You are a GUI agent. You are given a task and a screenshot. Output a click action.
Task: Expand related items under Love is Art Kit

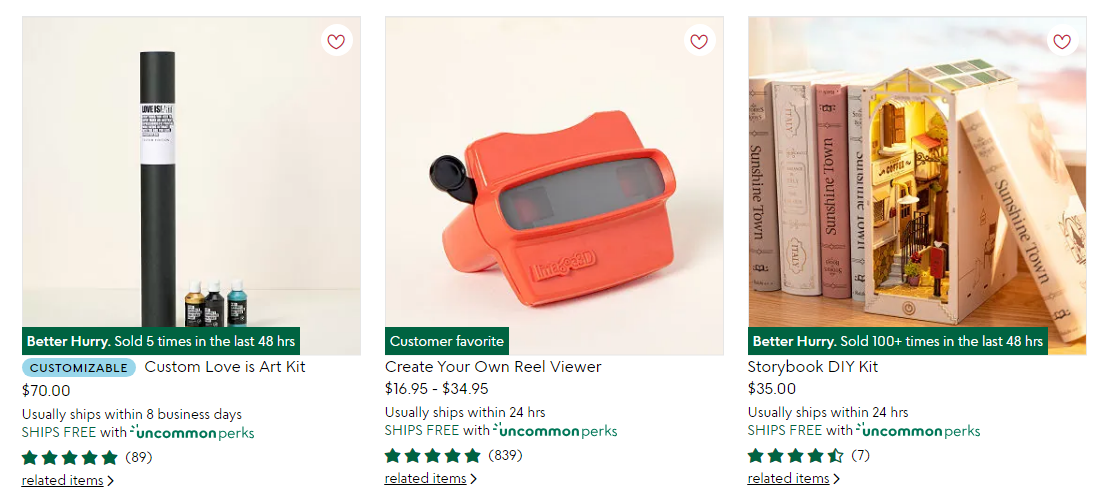click(x=68, y=481)
